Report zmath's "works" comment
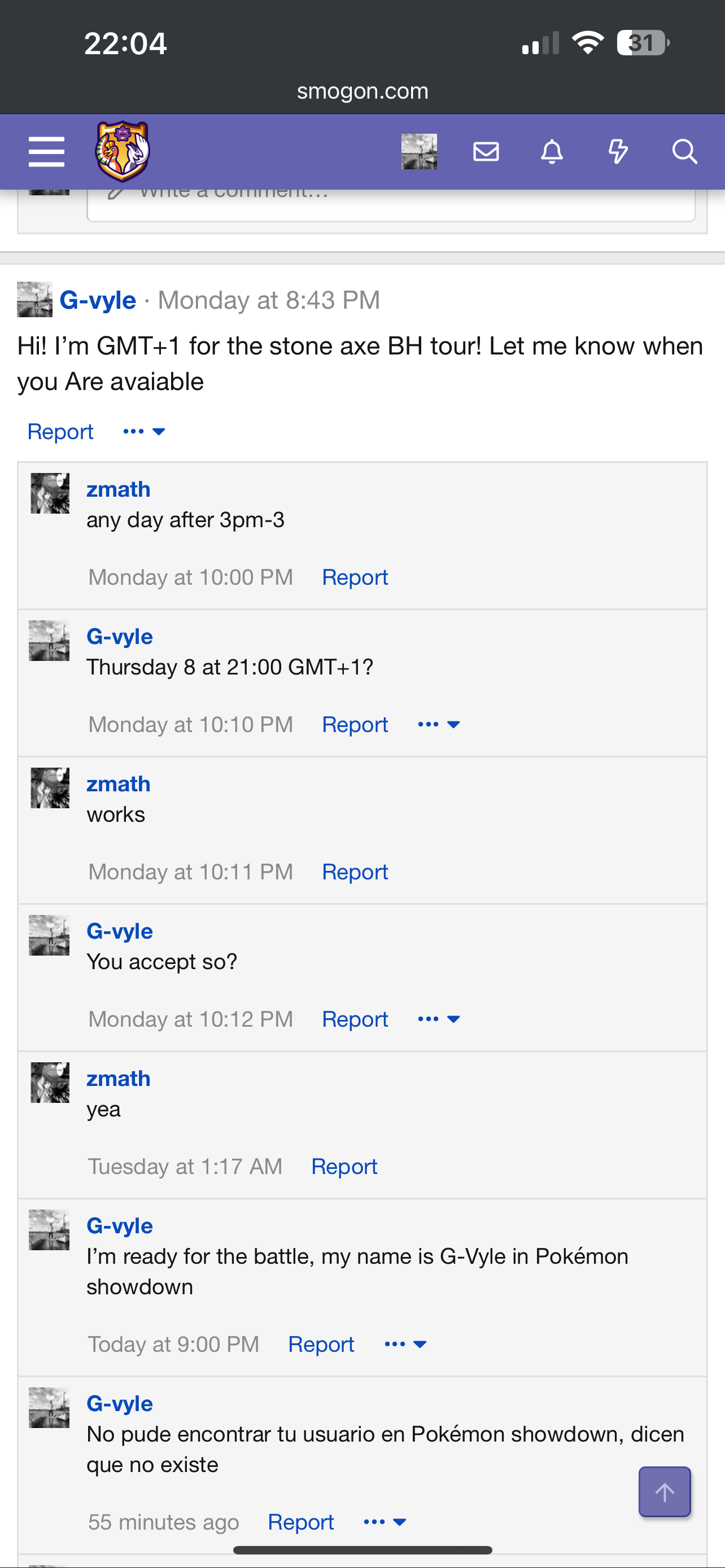 [355, 871]
